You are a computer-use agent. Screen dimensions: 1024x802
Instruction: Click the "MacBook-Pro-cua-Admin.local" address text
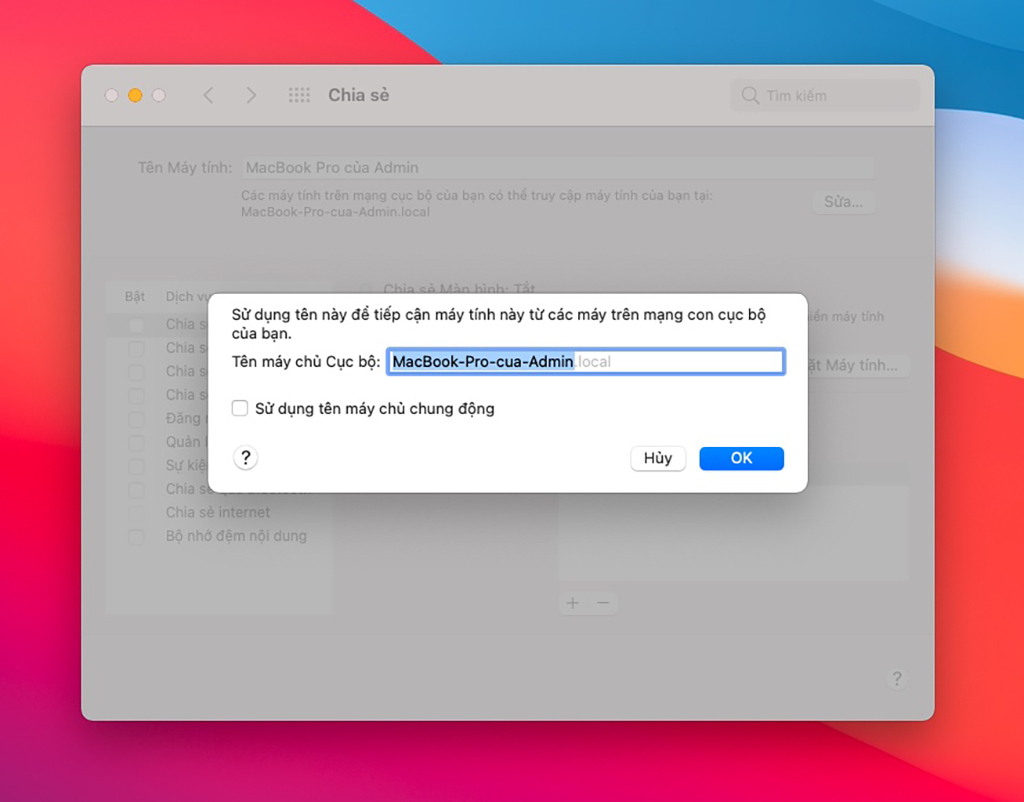pos(335,212)
